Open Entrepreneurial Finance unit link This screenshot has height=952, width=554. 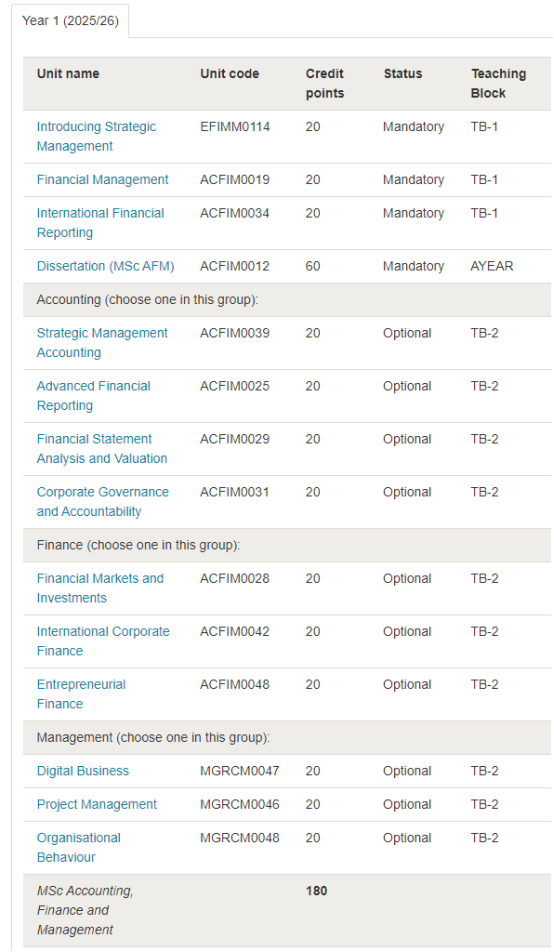[x=81, y=694]
